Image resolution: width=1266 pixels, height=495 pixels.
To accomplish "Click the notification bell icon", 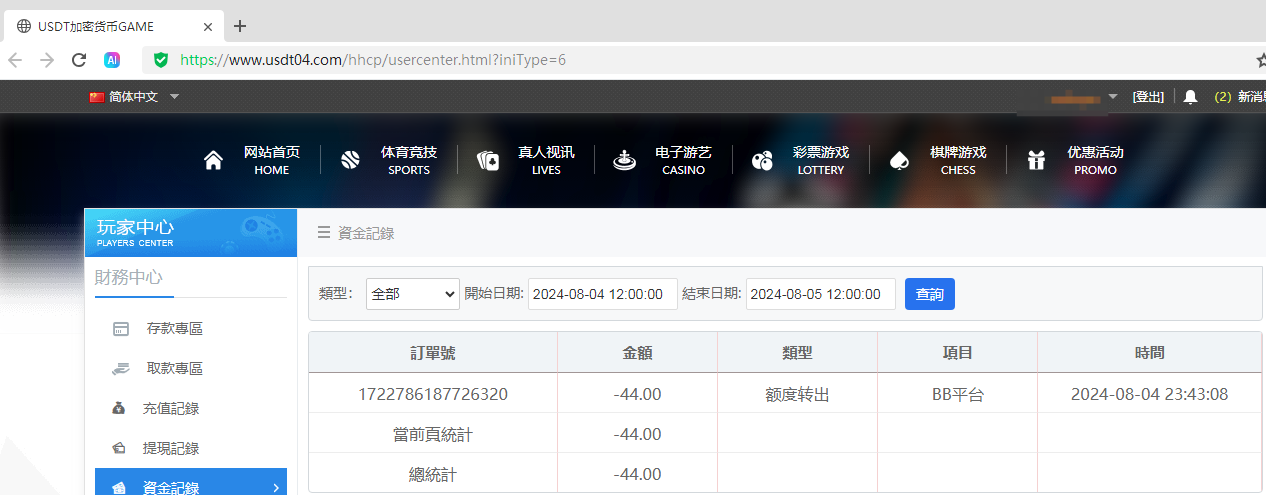I will click(x=1190, y=97).
